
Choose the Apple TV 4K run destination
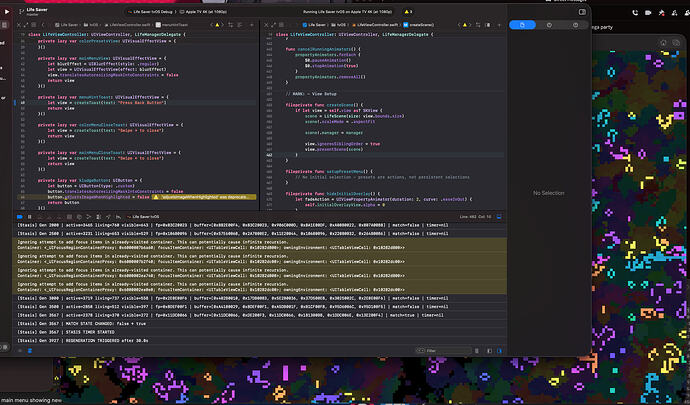tap(203, 12)
